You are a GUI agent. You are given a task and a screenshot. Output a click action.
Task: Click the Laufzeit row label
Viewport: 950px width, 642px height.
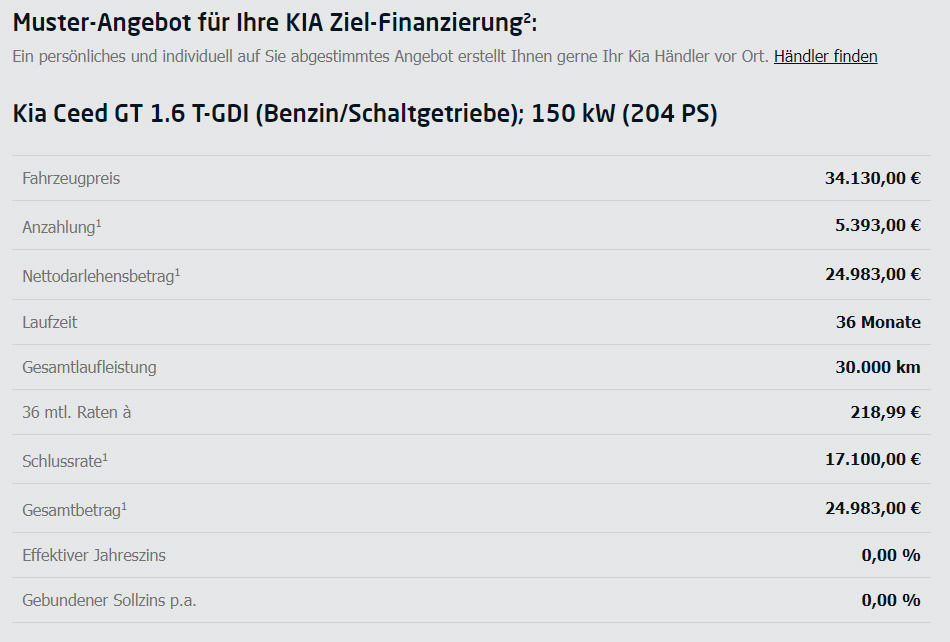tap(50, 322)
